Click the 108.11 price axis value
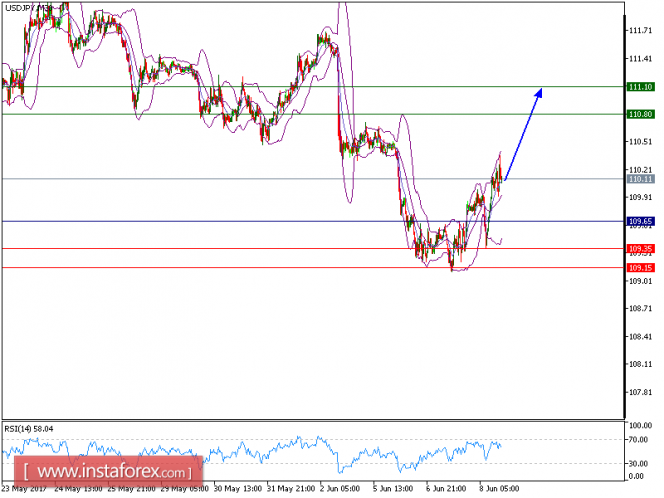664x498 pixels. [x=640, y=365]
